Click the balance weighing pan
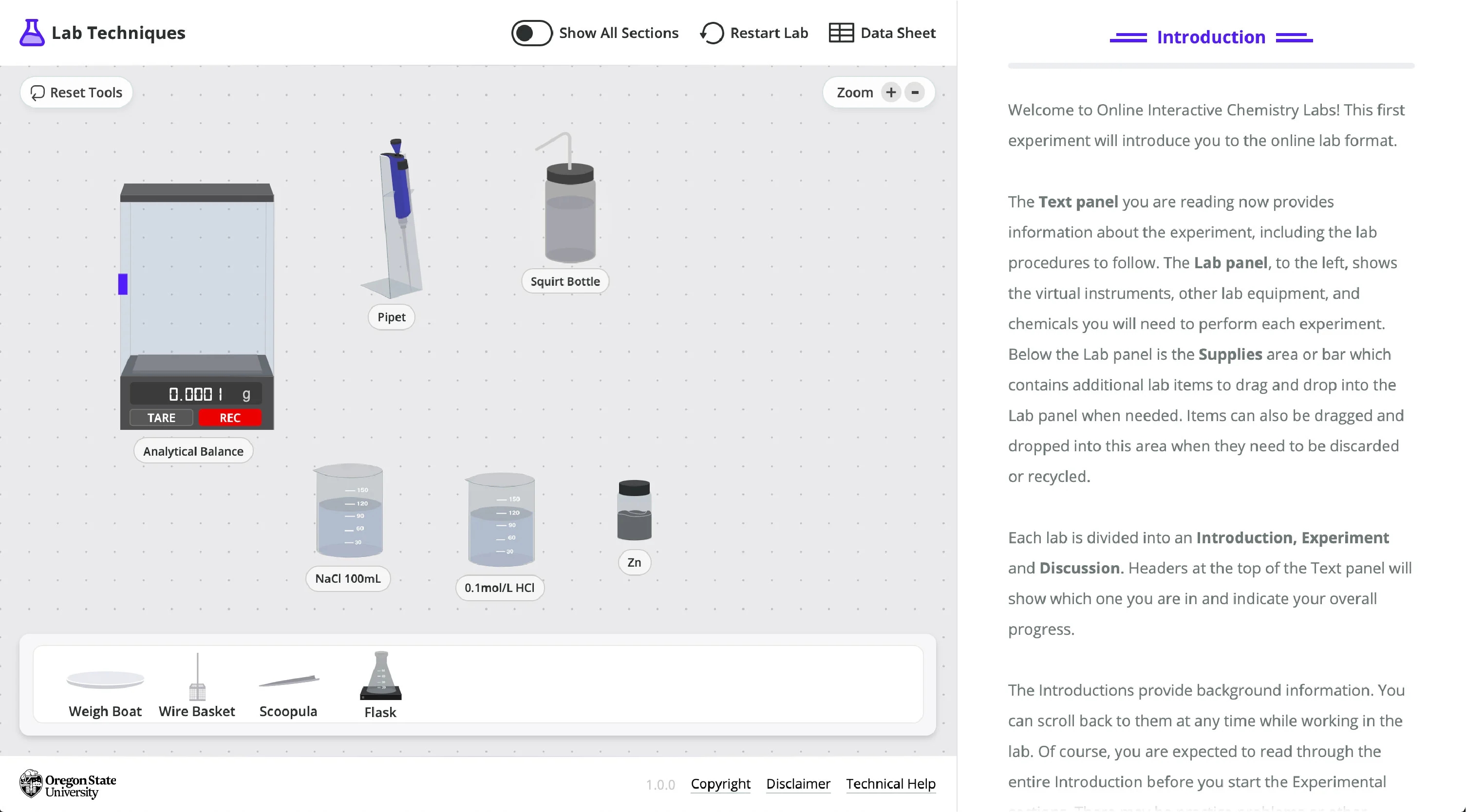This screenshot has height=812, width=1466. (x=197, y=363)
